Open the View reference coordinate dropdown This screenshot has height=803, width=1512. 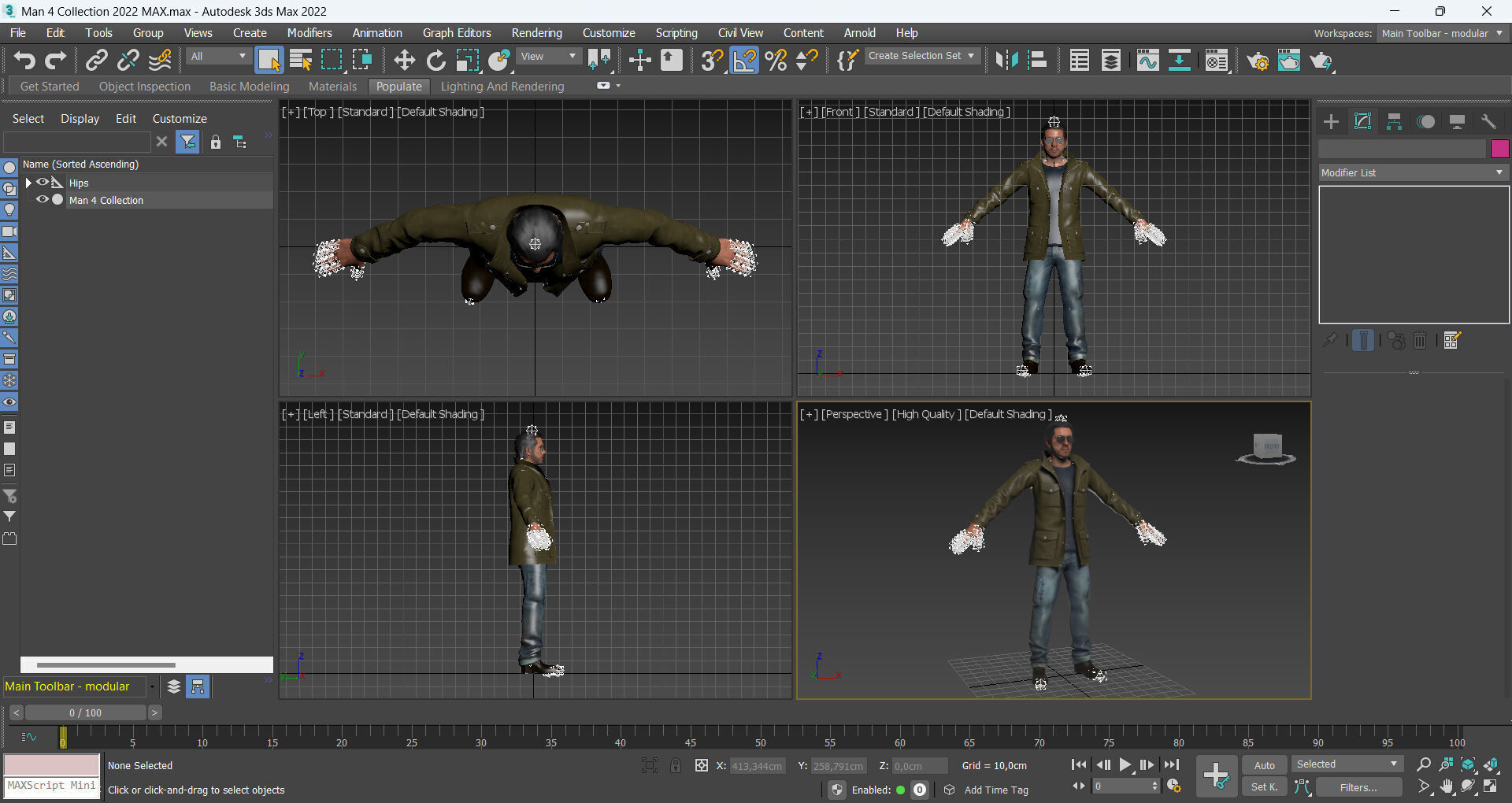click(549, 57)
